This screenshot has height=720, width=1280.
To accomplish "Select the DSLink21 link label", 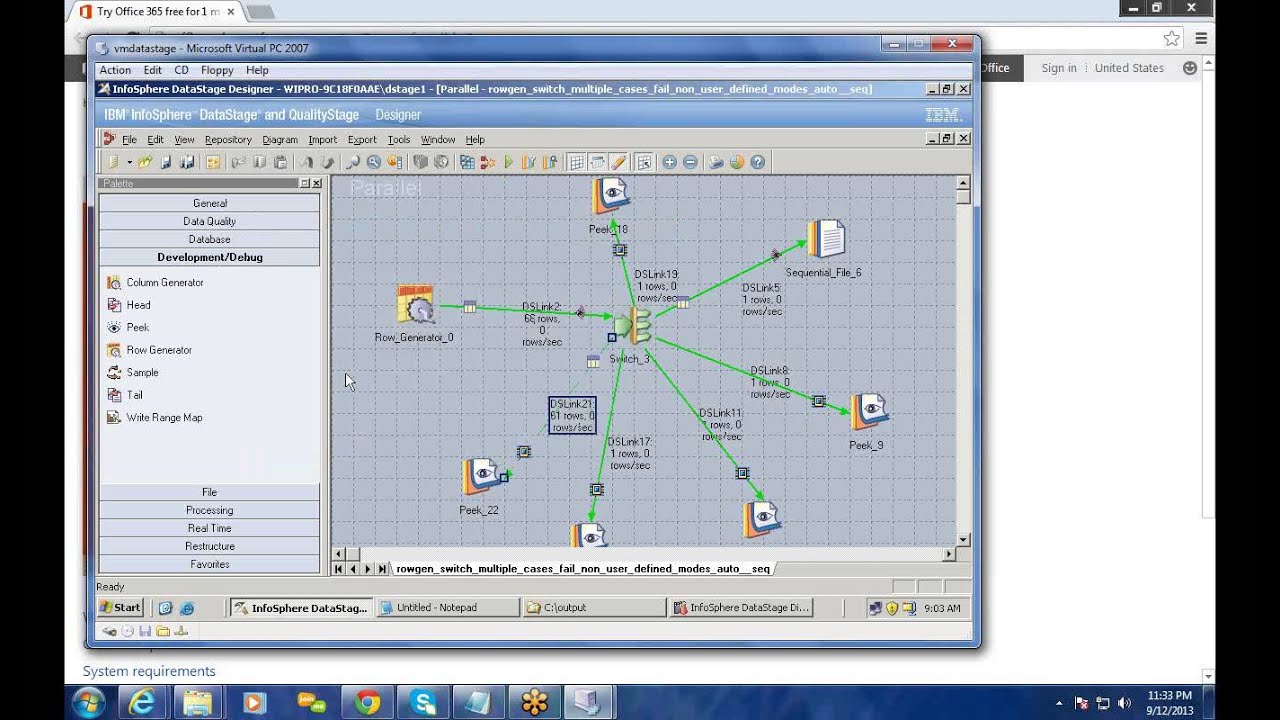I will click(x=572, y=415).
